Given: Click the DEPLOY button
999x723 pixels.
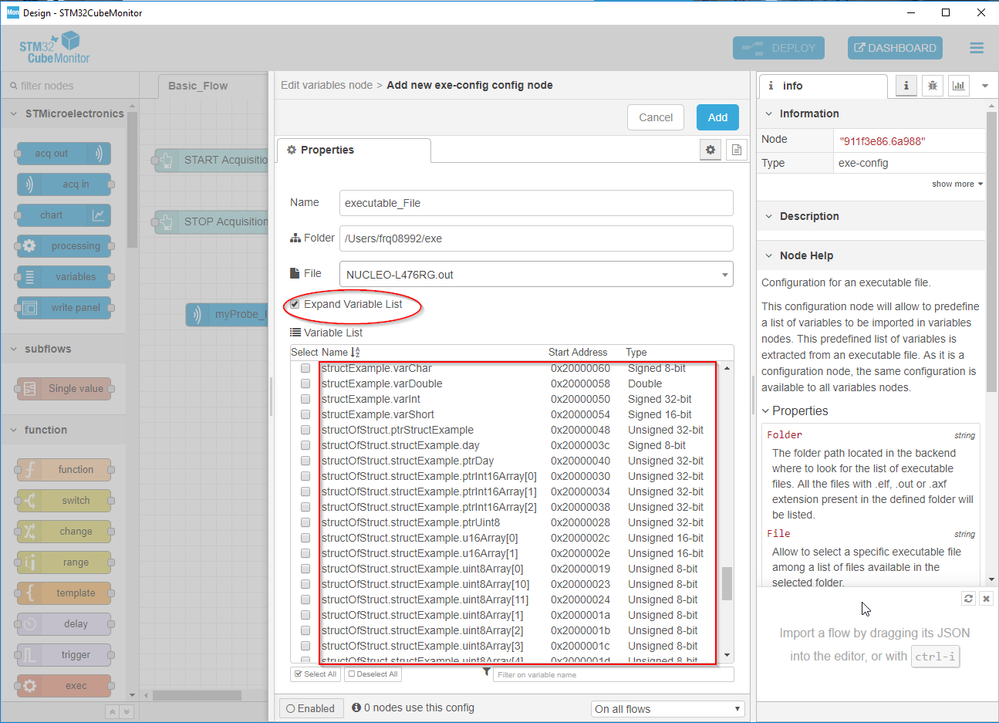Looking at the screenshot, I should 779,48.
